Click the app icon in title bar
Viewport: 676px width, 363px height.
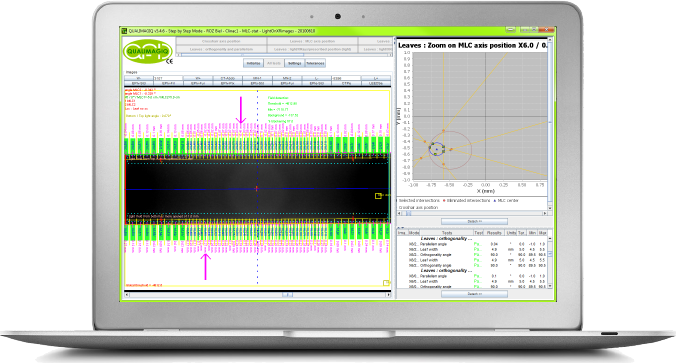click(124, 31)
